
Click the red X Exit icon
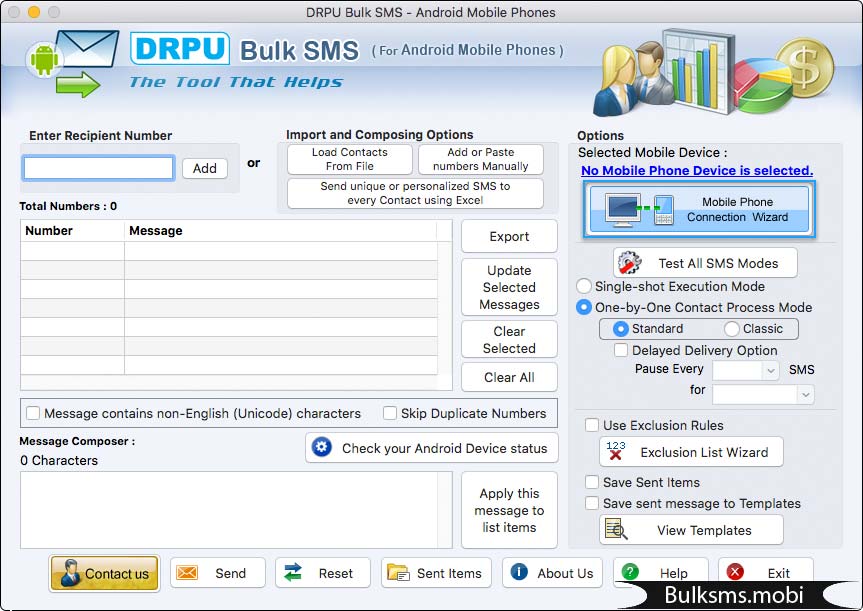pyautogui.click(x=735, y=572)
